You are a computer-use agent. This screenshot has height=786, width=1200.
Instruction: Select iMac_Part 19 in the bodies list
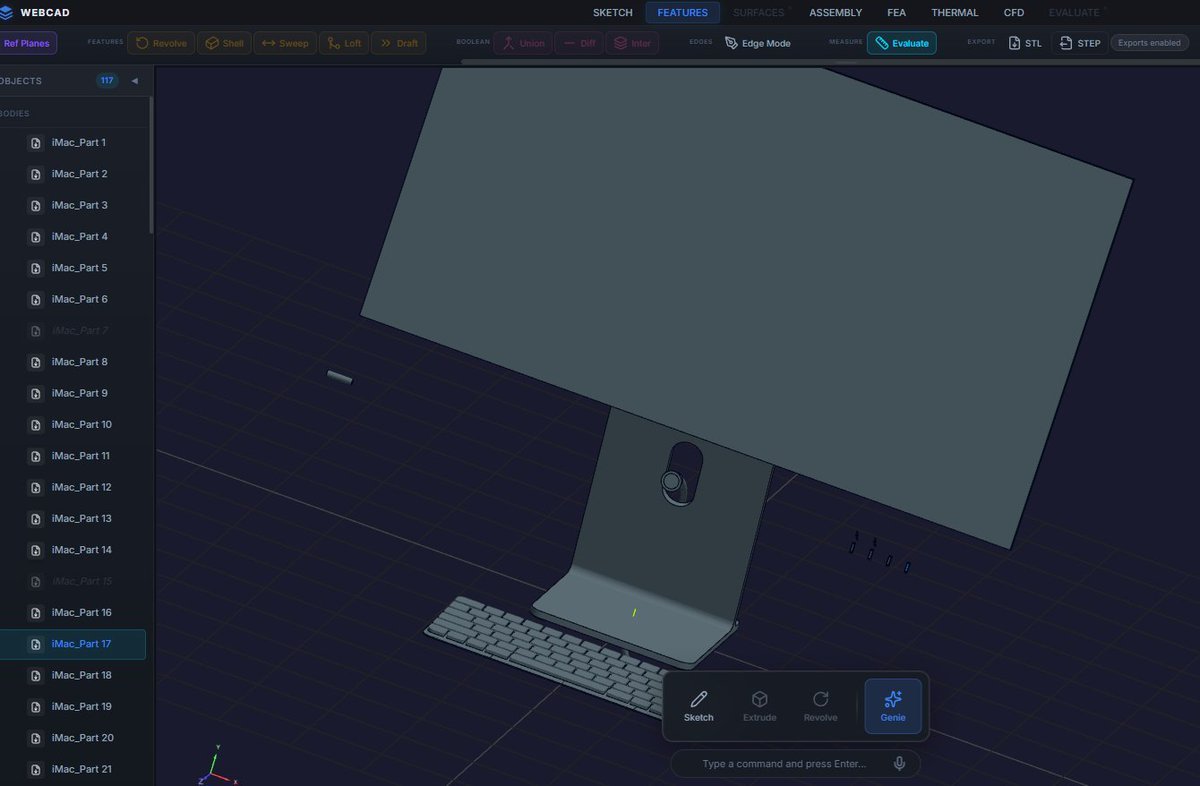coord(74,706)
